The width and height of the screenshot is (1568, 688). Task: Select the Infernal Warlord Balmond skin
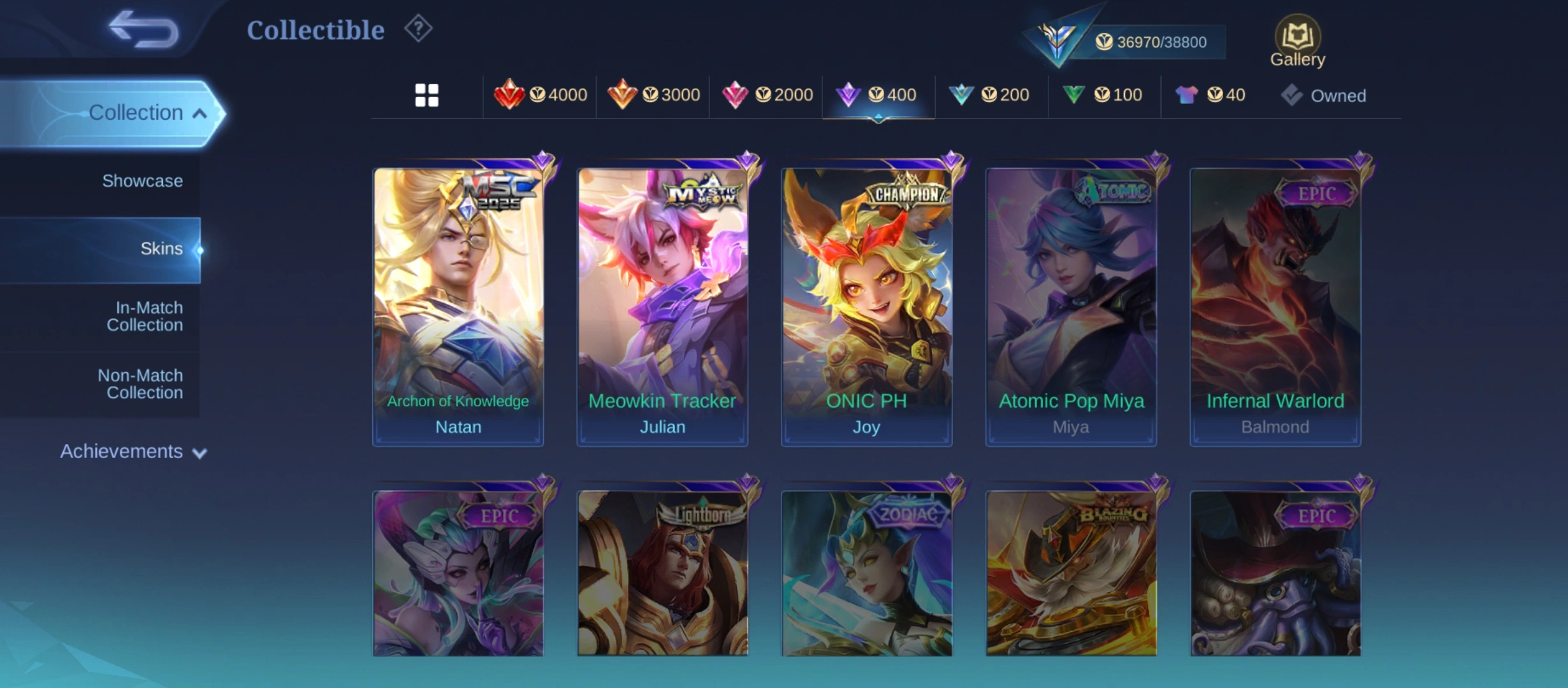coord(1275,307)
